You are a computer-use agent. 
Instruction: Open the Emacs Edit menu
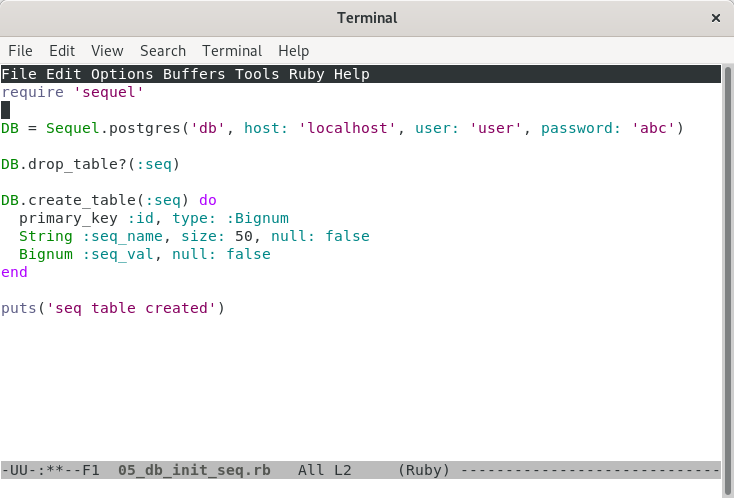[x=64, y=74]
